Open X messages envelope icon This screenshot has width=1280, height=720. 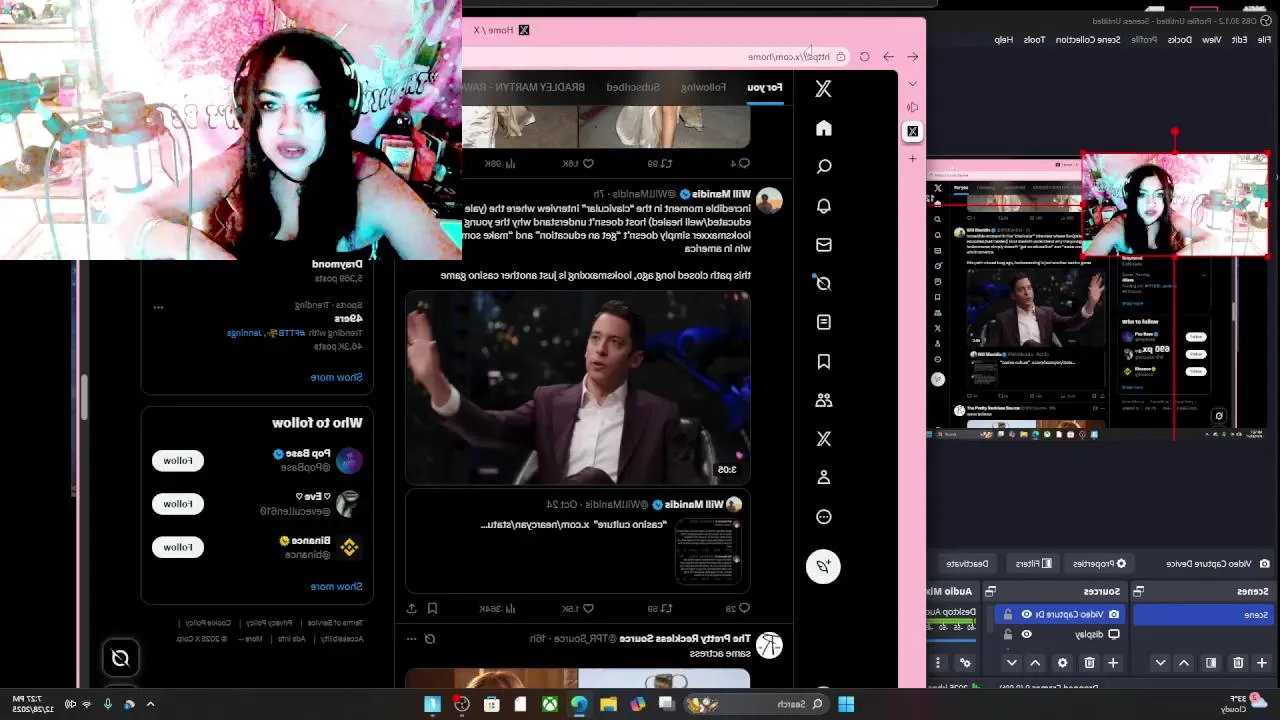pyautogui.click(x=823, y=245)
